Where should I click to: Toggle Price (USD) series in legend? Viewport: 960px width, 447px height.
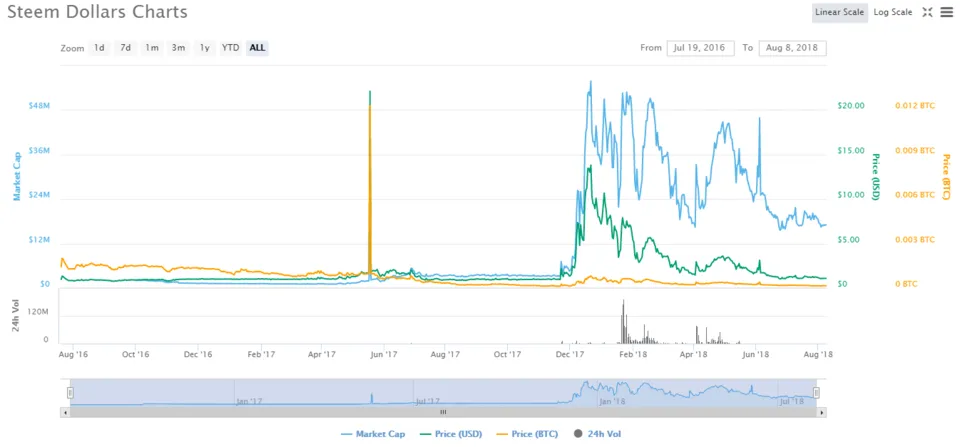coord(451,434)
